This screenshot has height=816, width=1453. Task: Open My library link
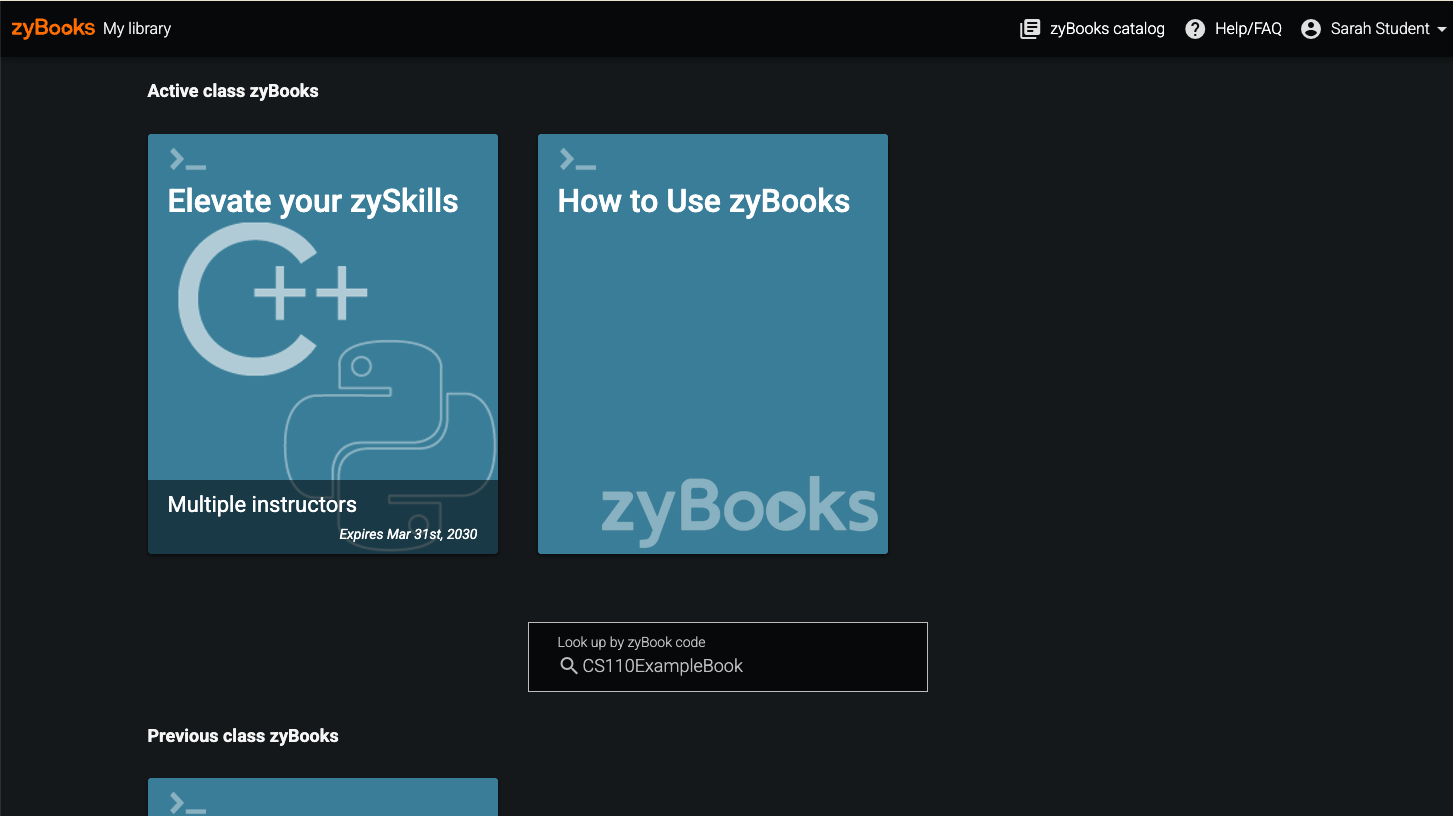tap(137, 29)
